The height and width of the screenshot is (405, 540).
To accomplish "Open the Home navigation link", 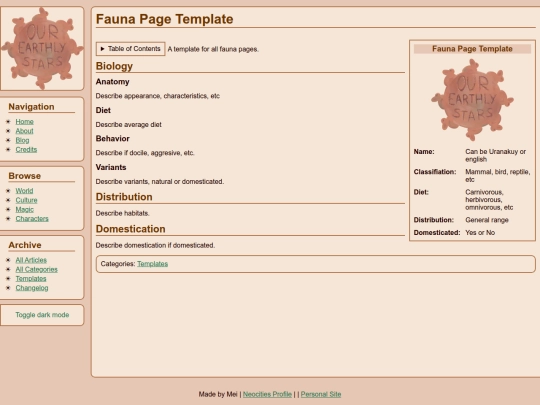I will (24, 122).
